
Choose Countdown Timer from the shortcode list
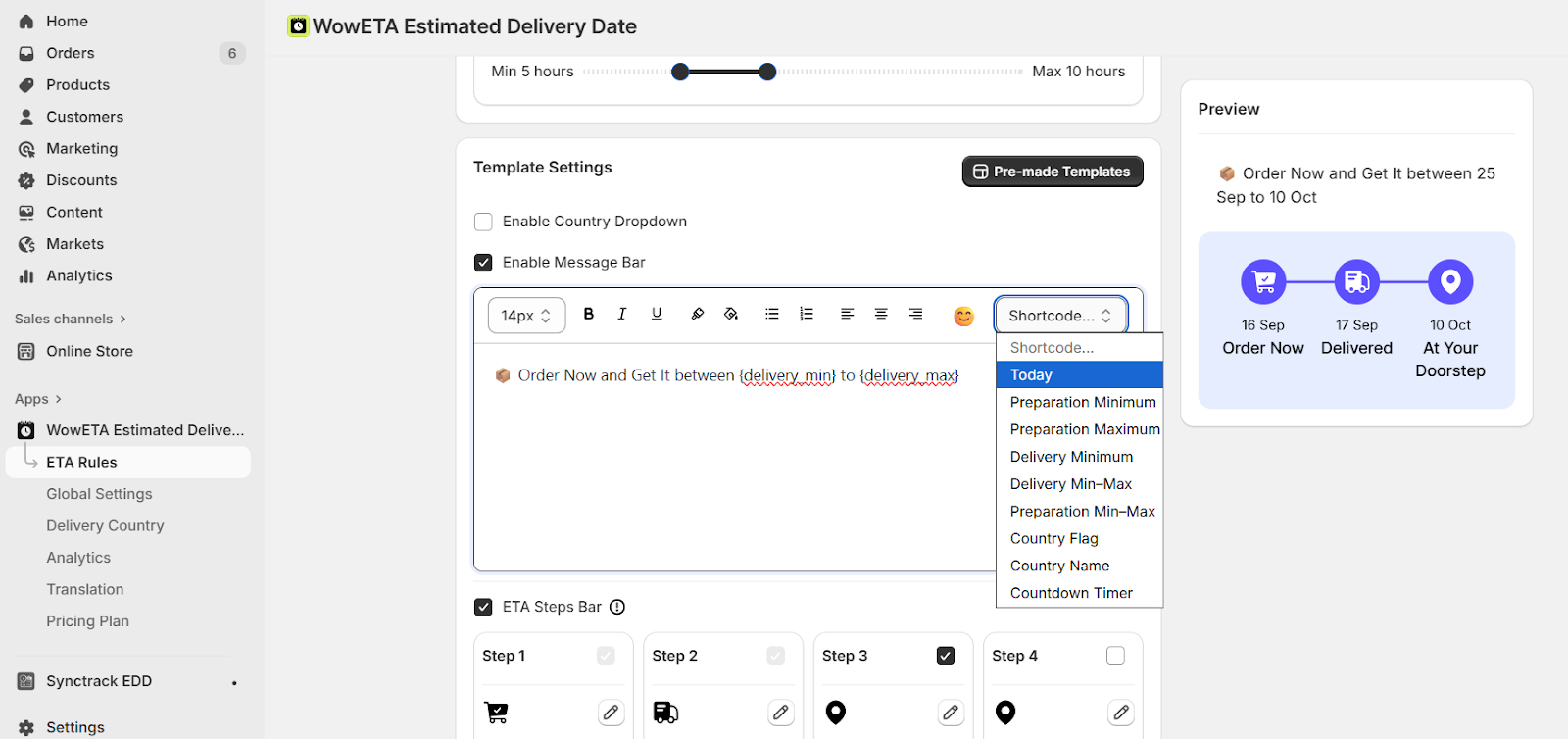1071,593
